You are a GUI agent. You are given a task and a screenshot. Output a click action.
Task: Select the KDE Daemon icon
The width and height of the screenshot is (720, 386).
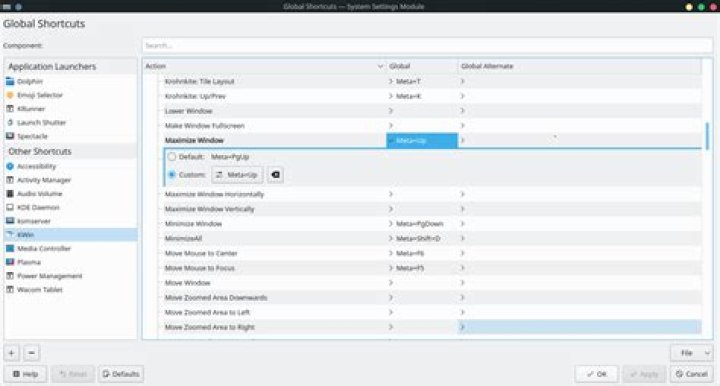(x=10, y=207)
